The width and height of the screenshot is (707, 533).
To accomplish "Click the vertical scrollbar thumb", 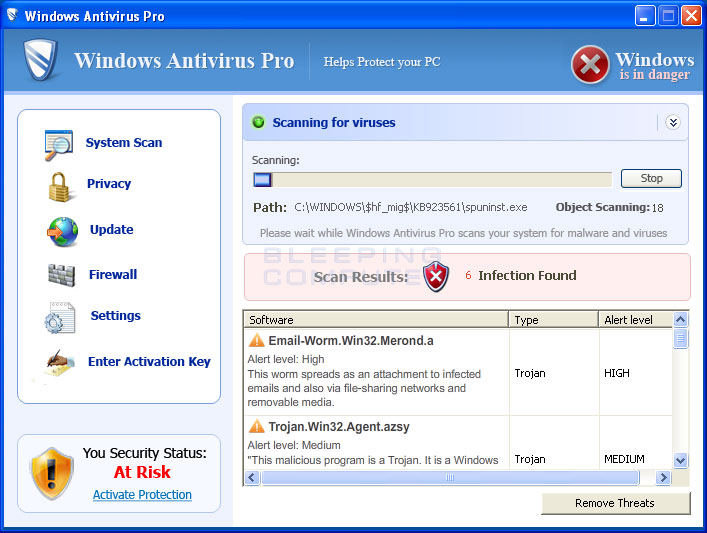I will [680, 338].
